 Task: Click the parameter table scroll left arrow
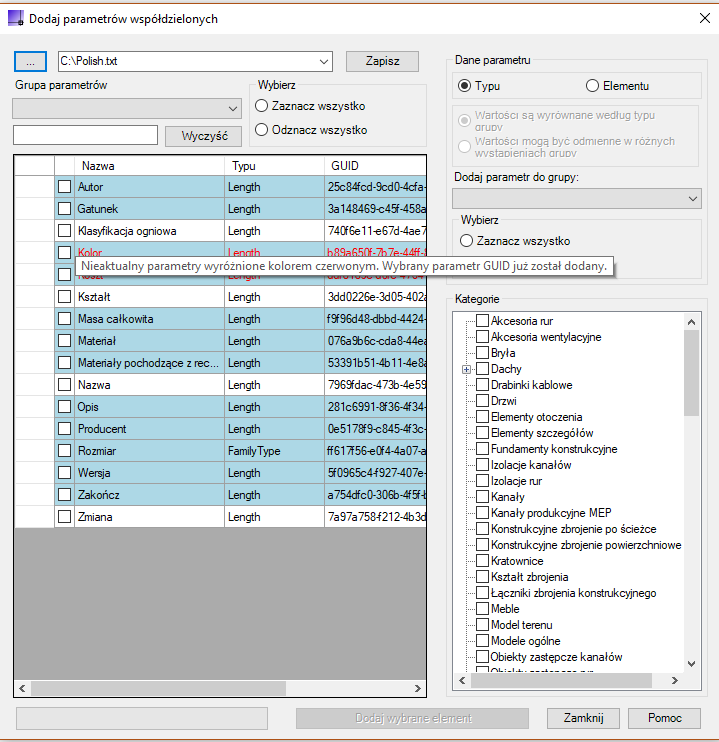pos(22,688)
